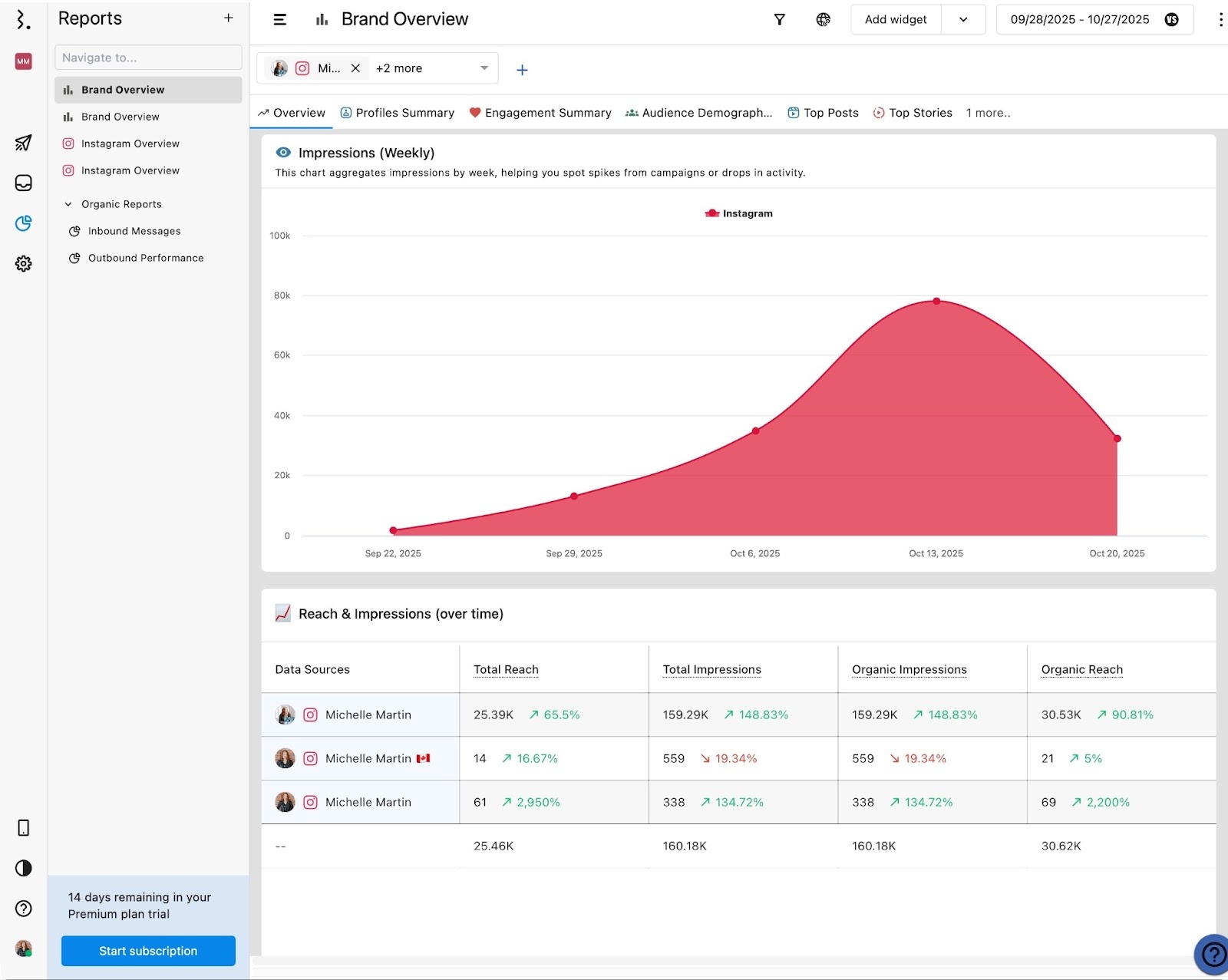The height and width of the screenshot is (980, 1228).
Task: Open Settings via the gear icon
Action: click(23, 263)
